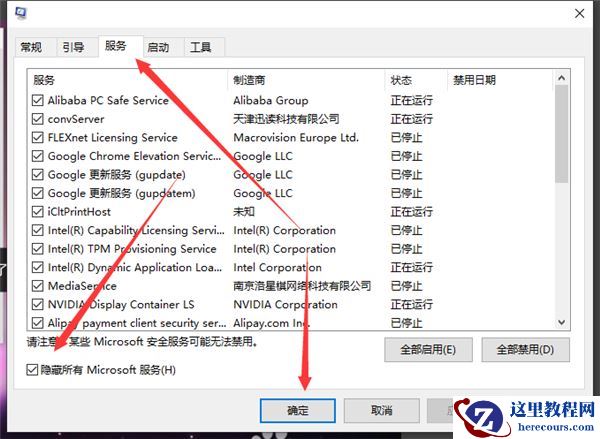The image size is (600, 439).
Task: Click the 全部禁用(D) button
Action: coord(525,349)
